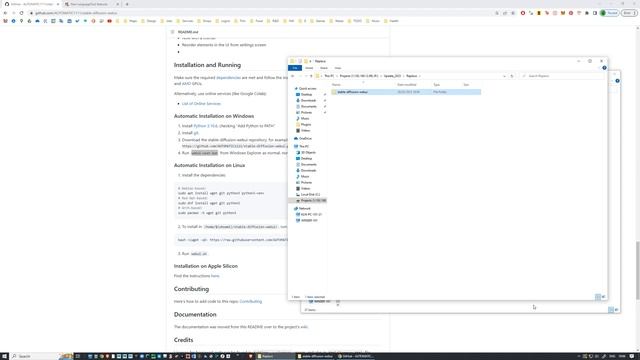Click the browser address bar
Viewport: 640px width, 360px height.
[x=261, y=13]
